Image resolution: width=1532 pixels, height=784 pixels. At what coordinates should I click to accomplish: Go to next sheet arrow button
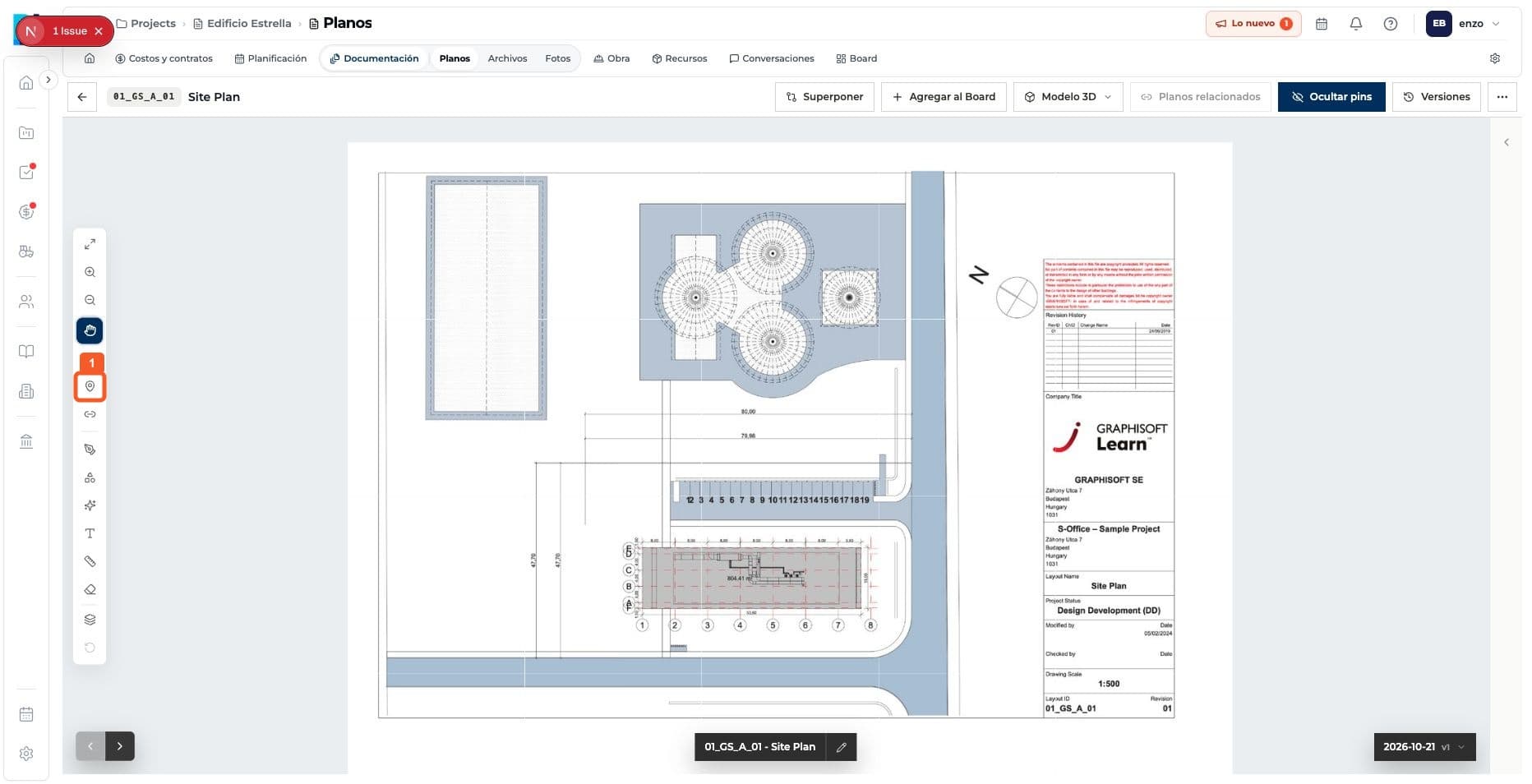click(120, 746)
